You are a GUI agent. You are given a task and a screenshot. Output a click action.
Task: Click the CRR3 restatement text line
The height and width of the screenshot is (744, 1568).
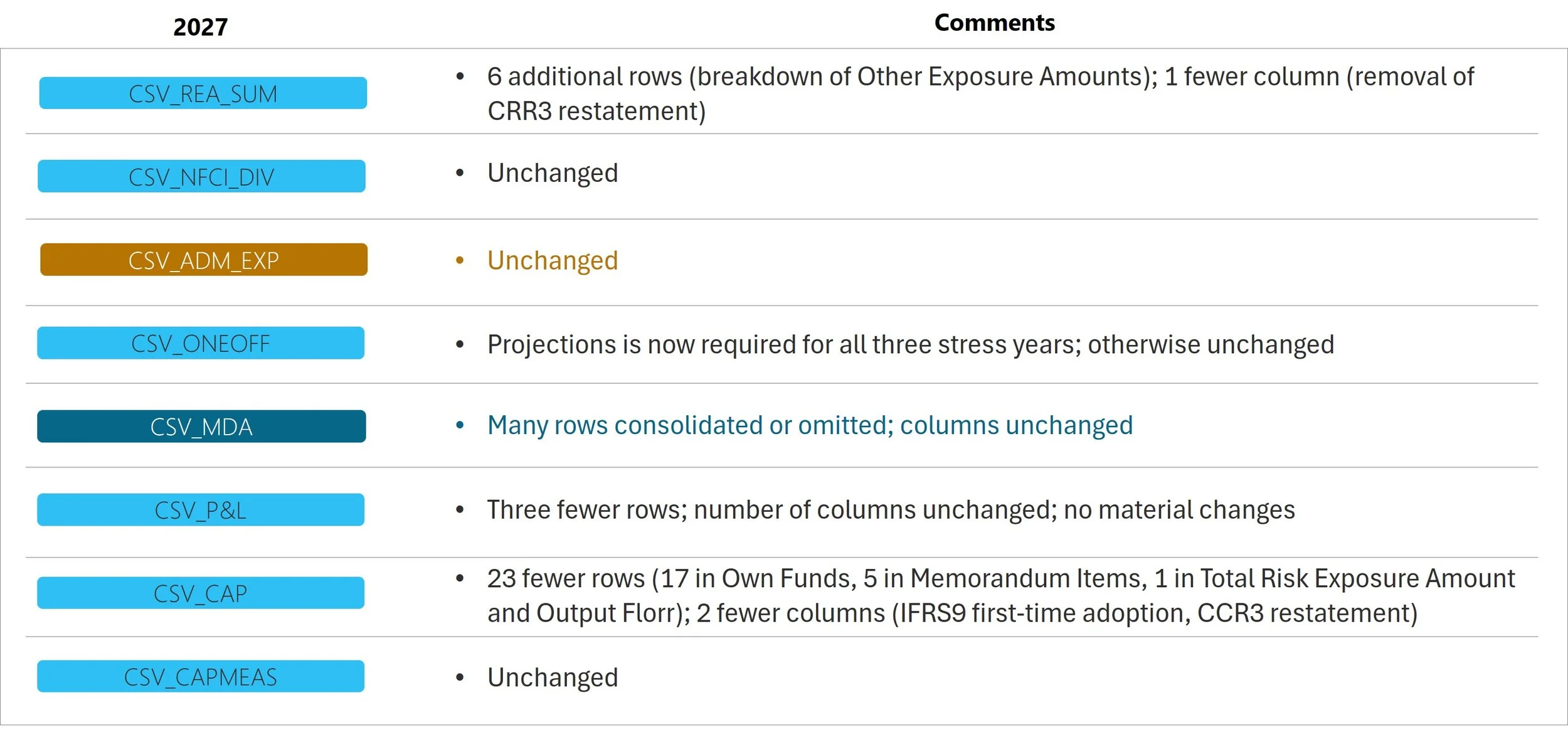pos(596,111)
